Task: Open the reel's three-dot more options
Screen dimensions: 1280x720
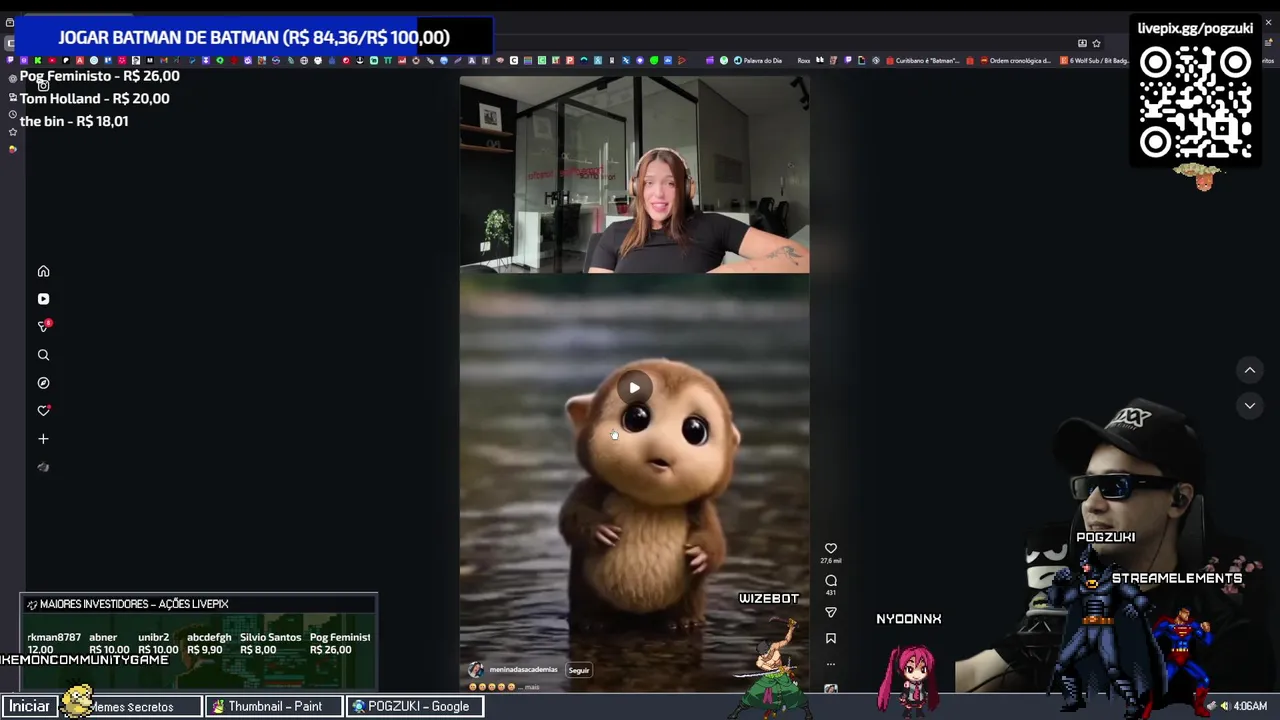Action: coord(831,664)
